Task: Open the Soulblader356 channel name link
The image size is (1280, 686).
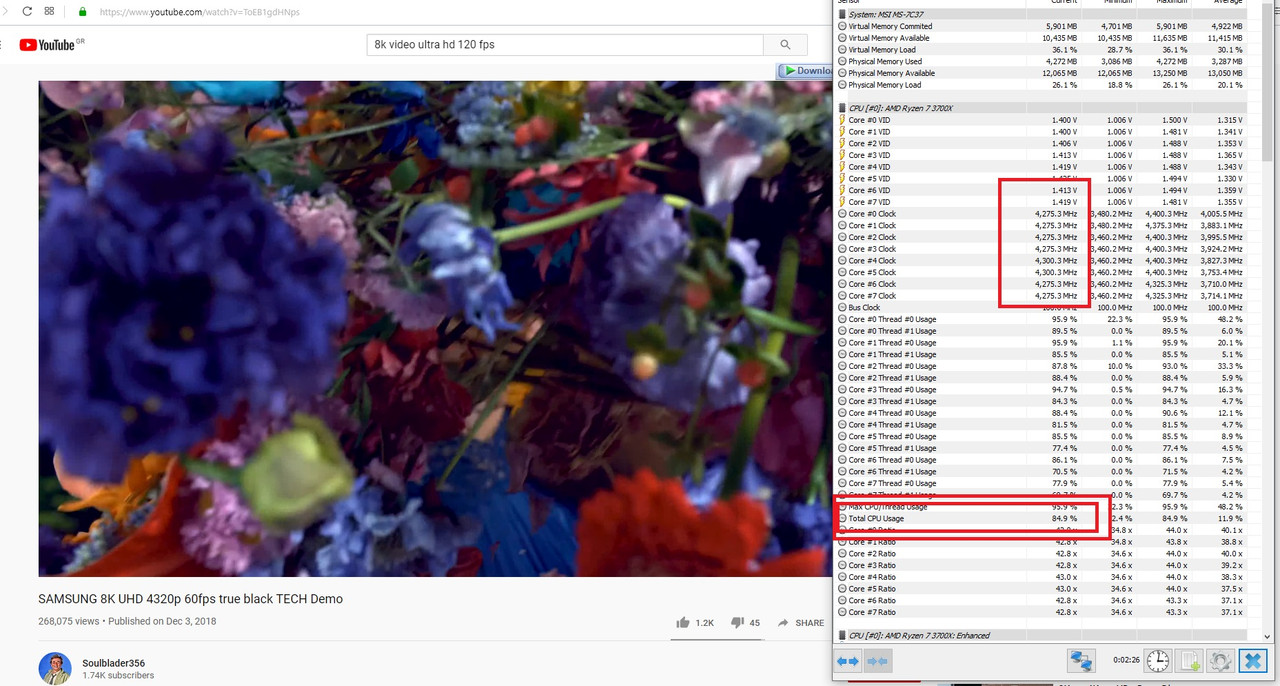Action: click(114, 662)
